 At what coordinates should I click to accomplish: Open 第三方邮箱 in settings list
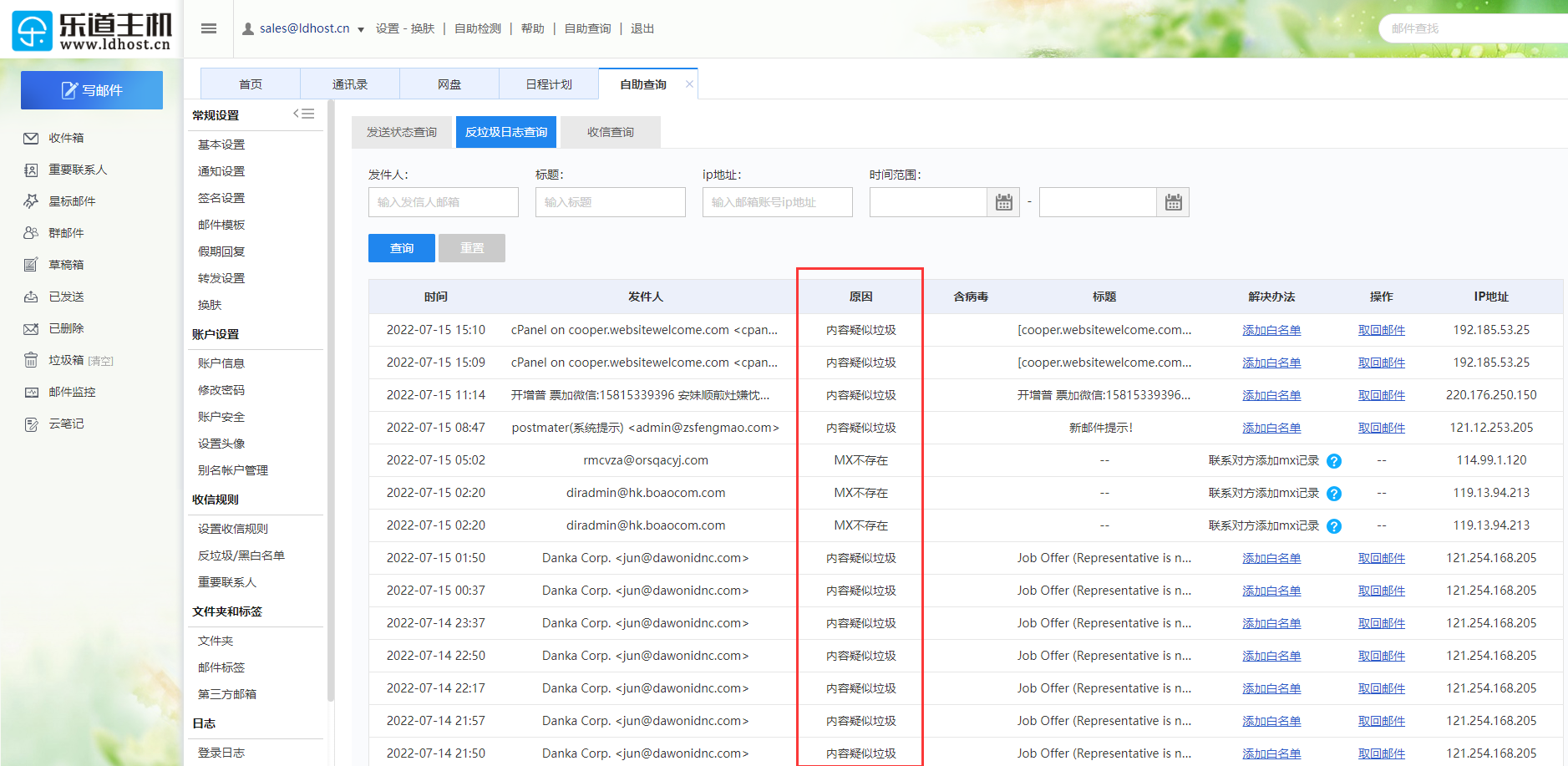click(x=227, y=694)
